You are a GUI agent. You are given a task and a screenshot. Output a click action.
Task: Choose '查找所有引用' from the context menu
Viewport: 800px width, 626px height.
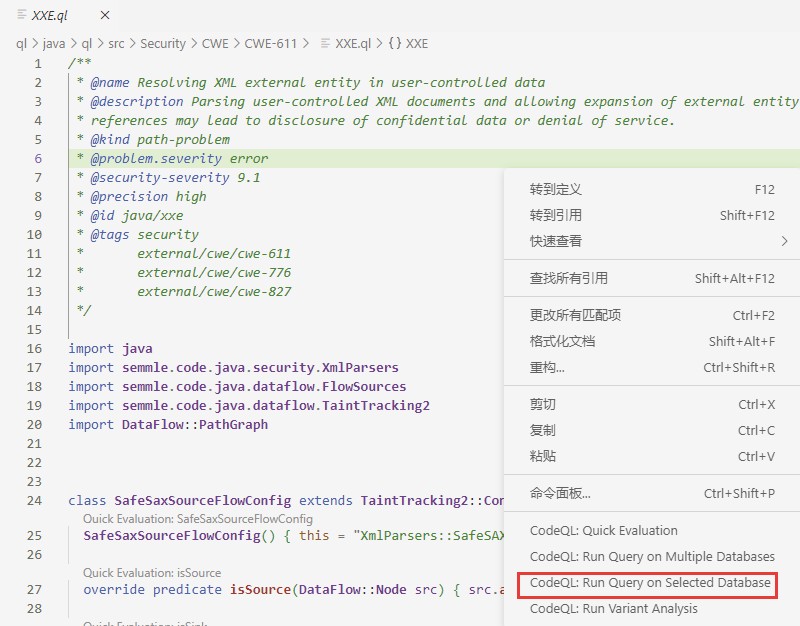pos(652,278)
